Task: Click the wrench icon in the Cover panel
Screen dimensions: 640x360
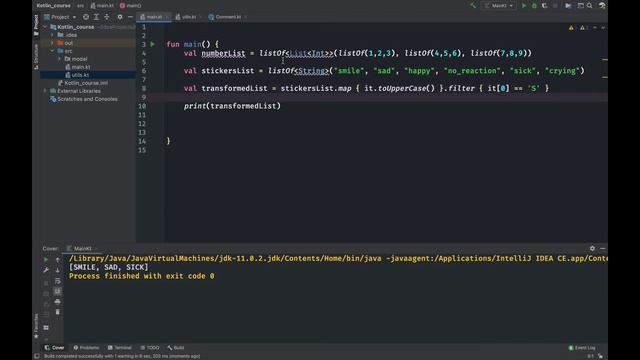Action: pos(46,270)
